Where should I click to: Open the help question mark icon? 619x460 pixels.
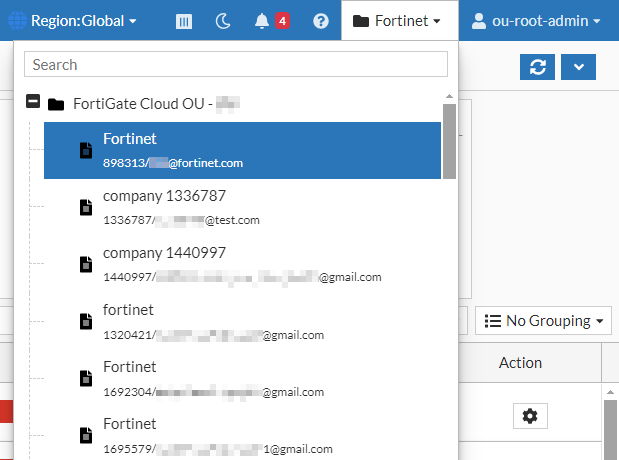(320, 21)
